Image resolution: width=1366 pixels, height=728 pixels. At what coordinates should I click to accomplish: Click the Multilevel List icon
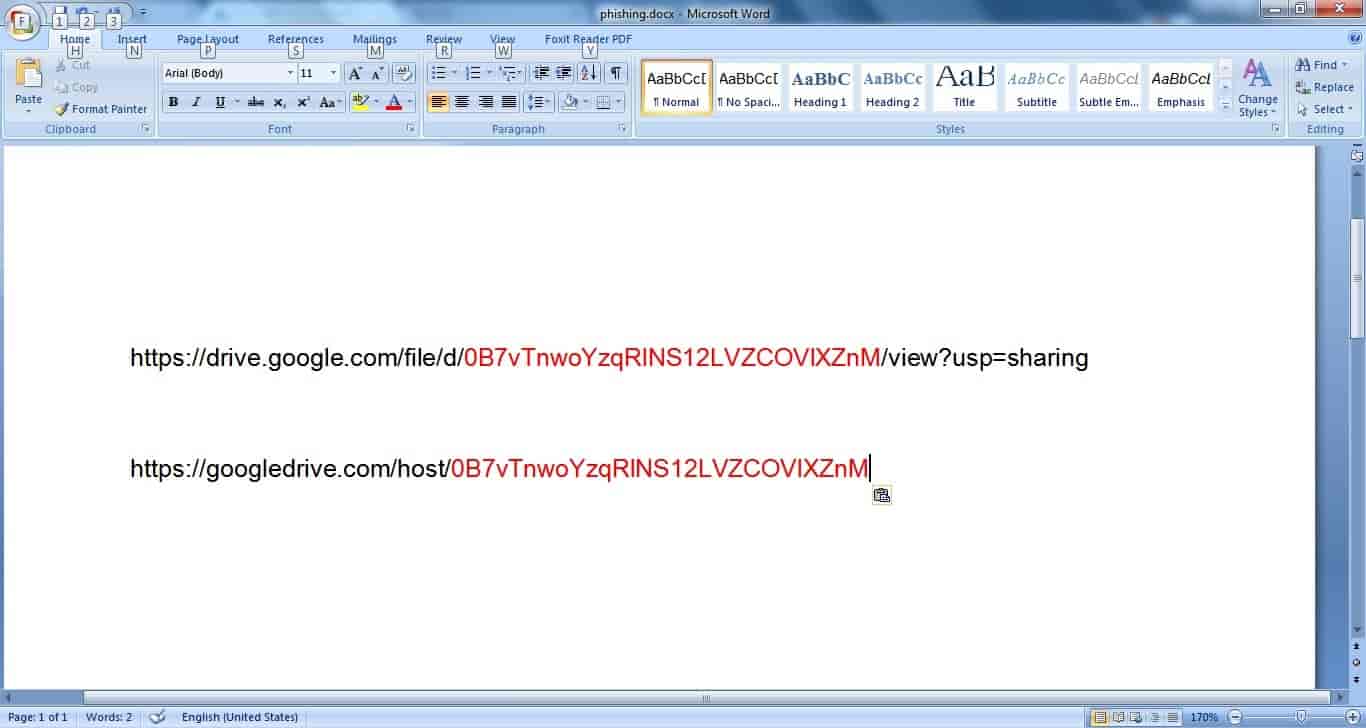pos(506,73)
